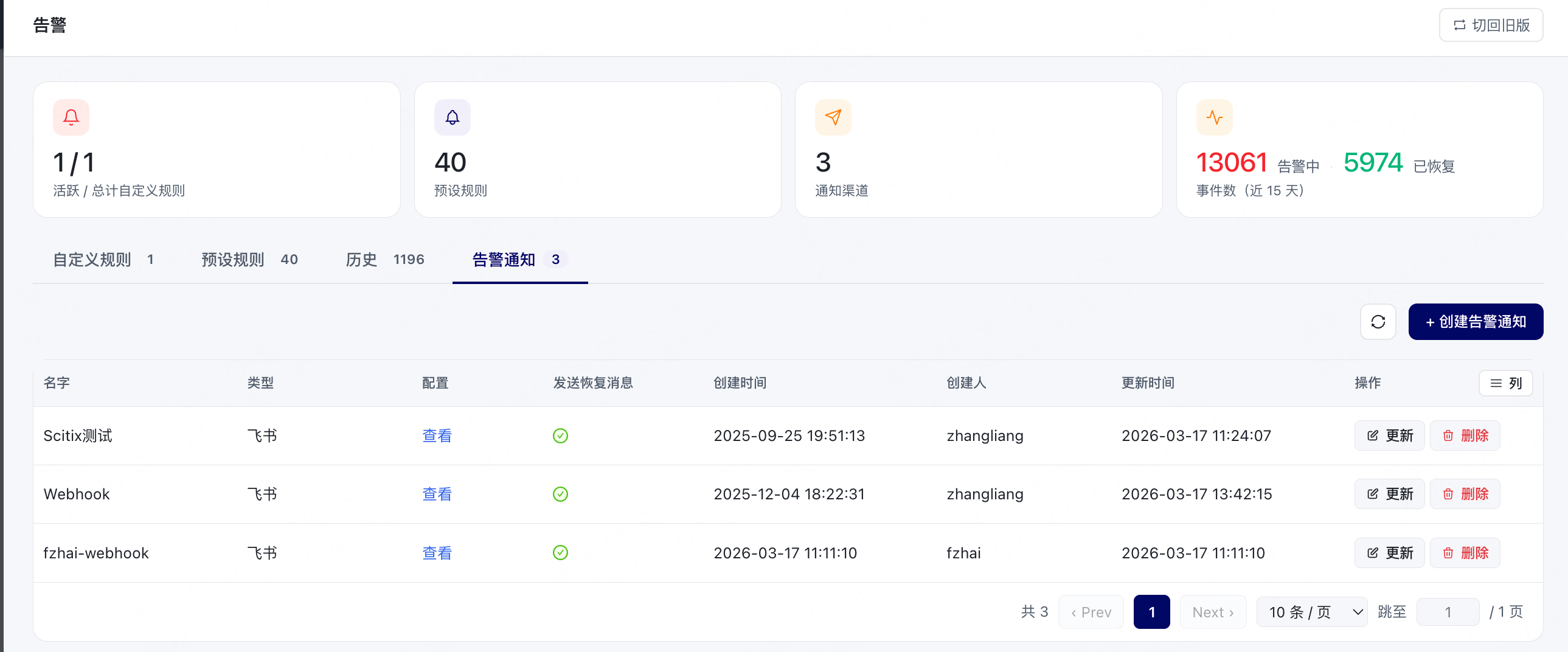Switch to the 预设规则 tab
Viewport: 1568px width, 652px height.
click(249, 259)
